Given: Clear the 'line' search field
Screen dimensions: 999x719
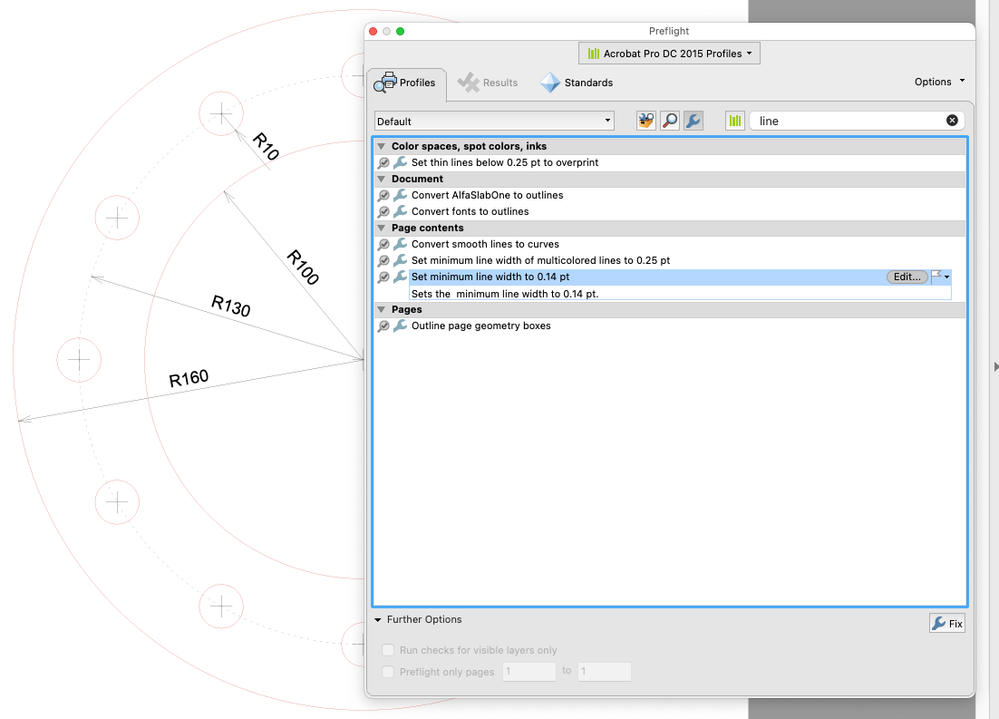Looking at the screenshot, I should pos(952,120).
